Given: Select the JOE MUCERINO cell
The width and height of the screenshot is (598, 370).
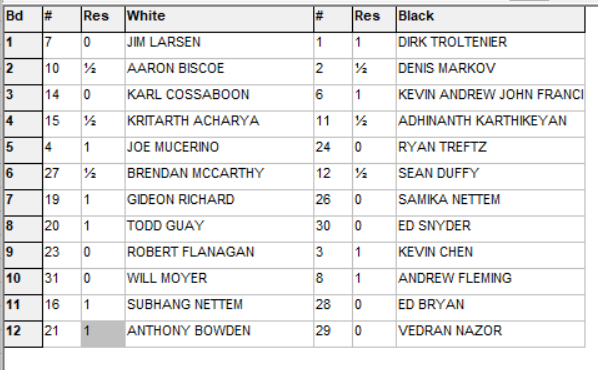Looking at the screenshot, I should pos(219,151).
